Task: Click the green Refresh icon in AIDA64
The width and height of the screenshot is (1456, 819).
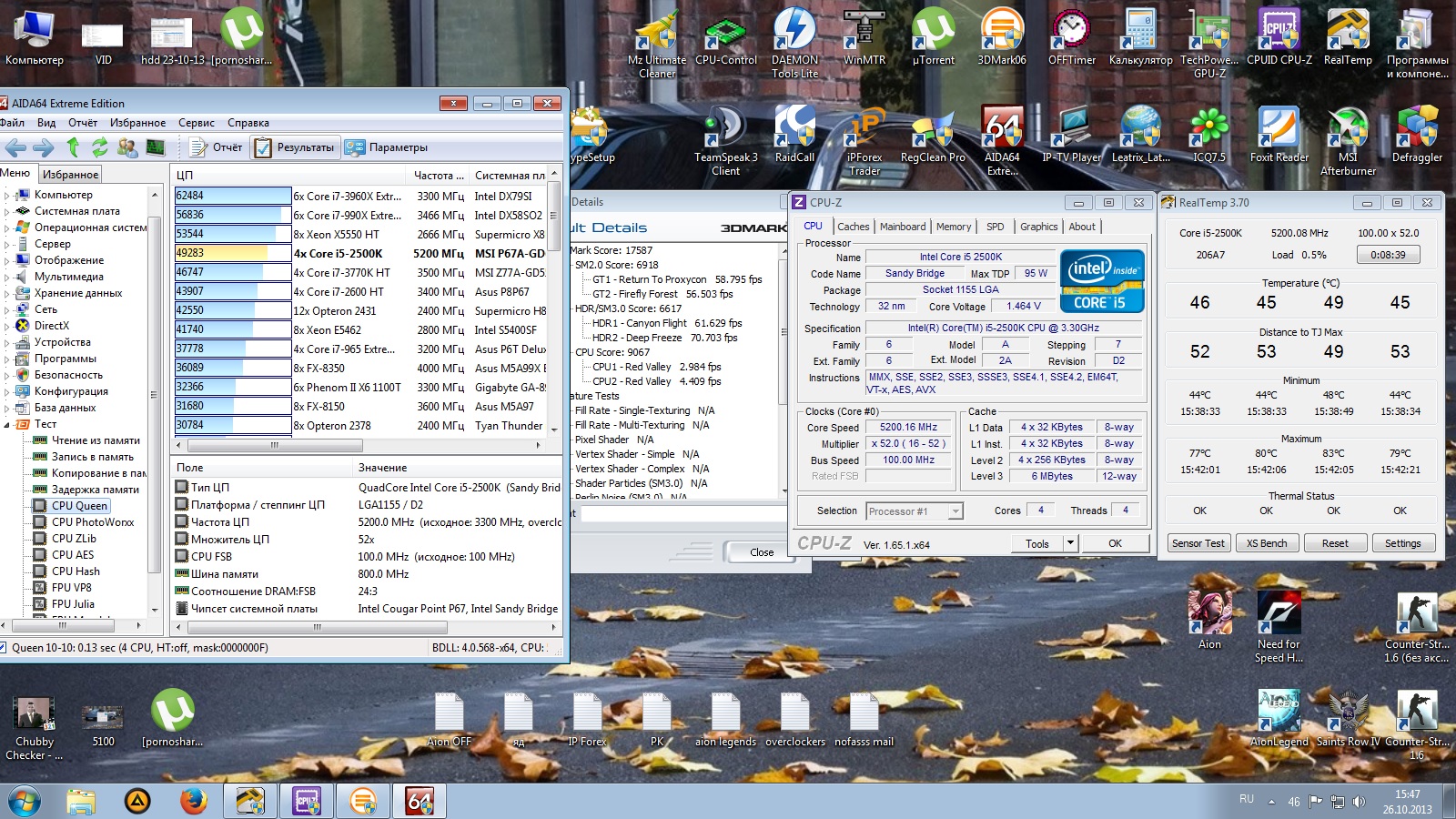Action: click(x=99, y=147)
